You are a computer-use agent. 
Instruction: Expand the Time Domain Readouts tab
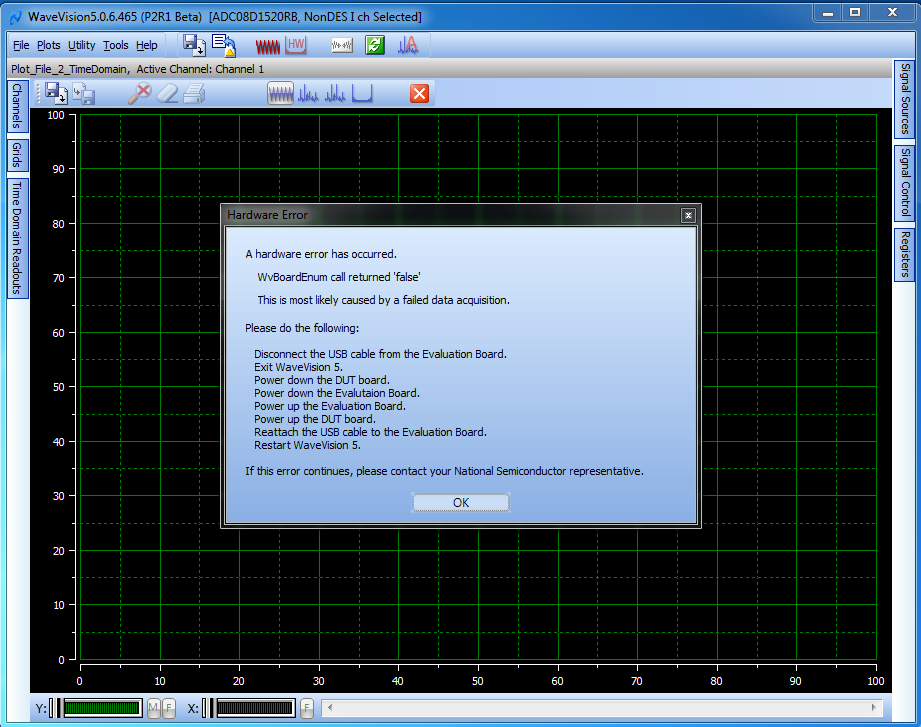17,238
